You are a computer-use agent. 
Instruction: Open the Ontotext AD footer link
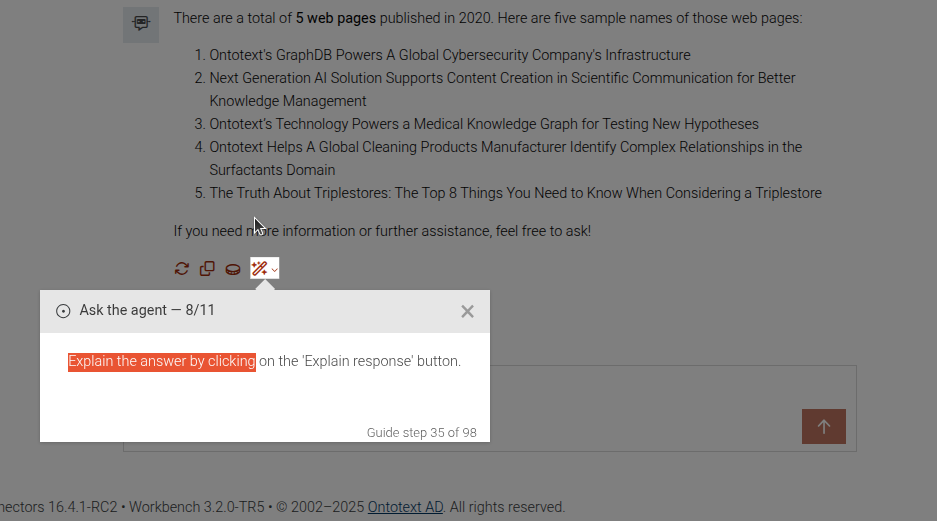click(405, 507)
